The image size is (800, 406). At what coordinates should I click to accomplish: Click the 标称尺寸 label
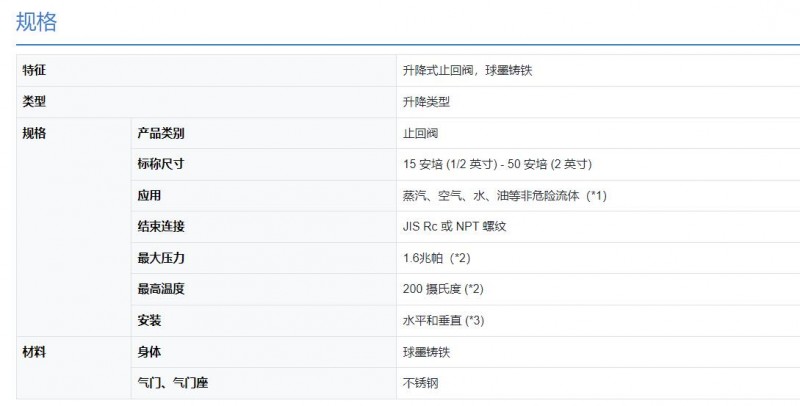(x=161, y=164)
